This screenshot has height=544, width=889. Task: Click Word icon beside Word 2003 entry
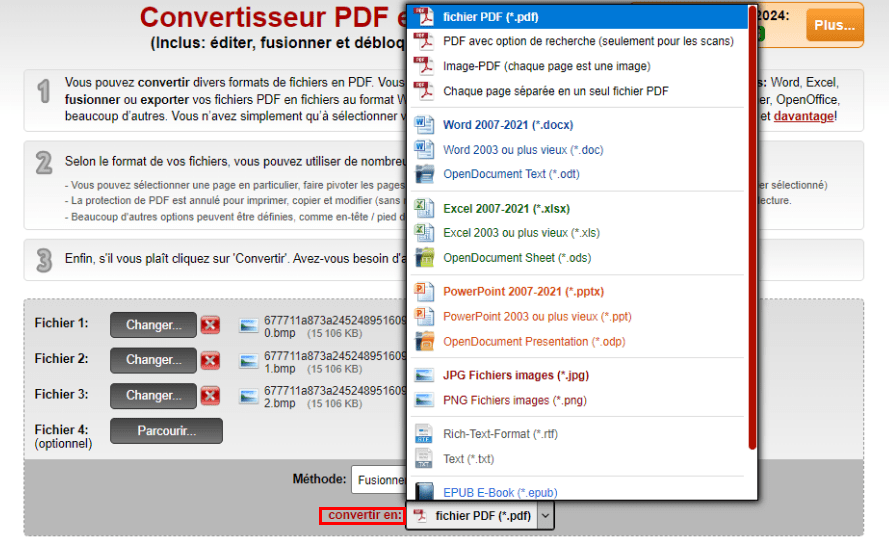click(x=424, y=150)
